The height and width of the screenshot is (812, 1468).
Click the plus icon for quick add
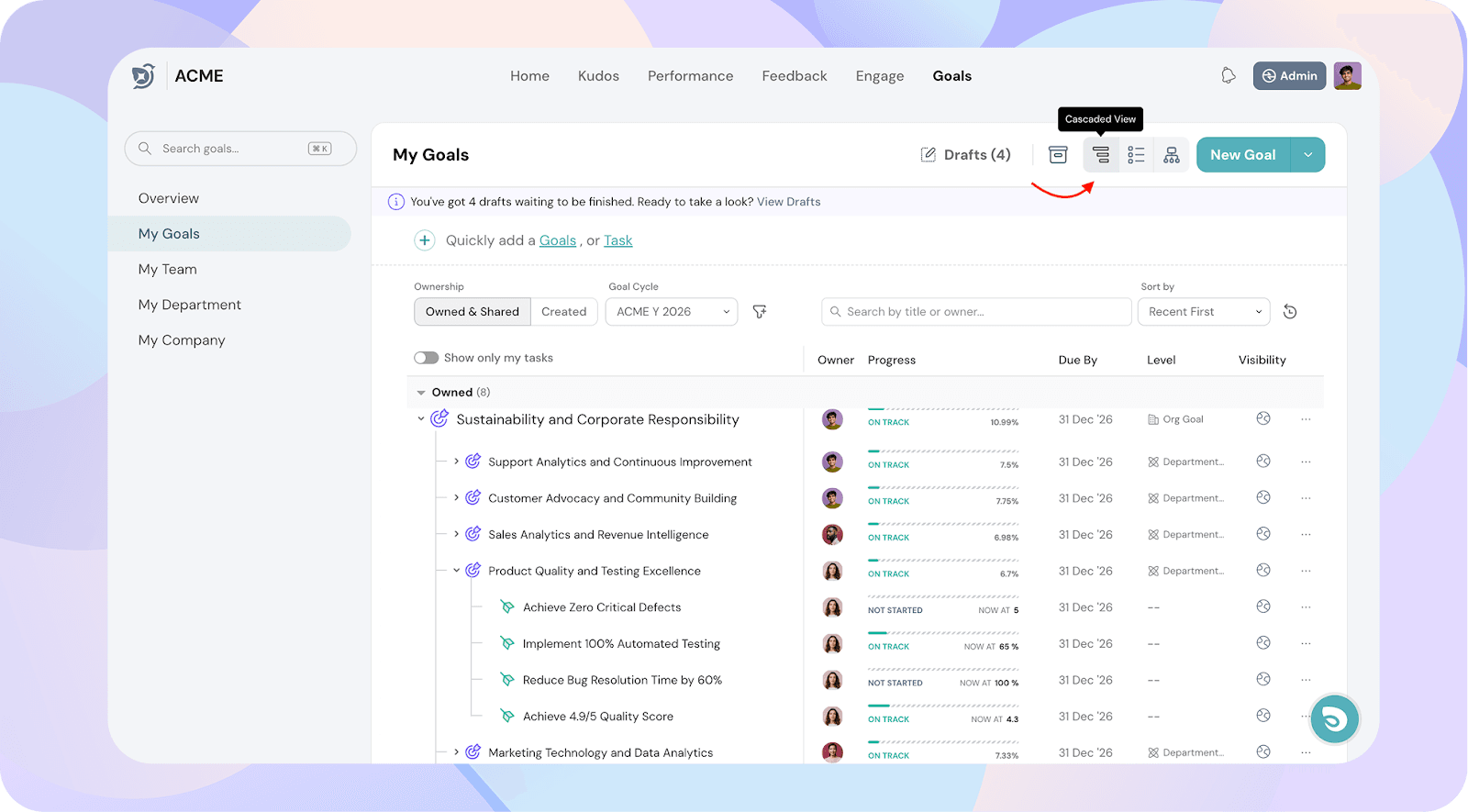tap(424, 240)
